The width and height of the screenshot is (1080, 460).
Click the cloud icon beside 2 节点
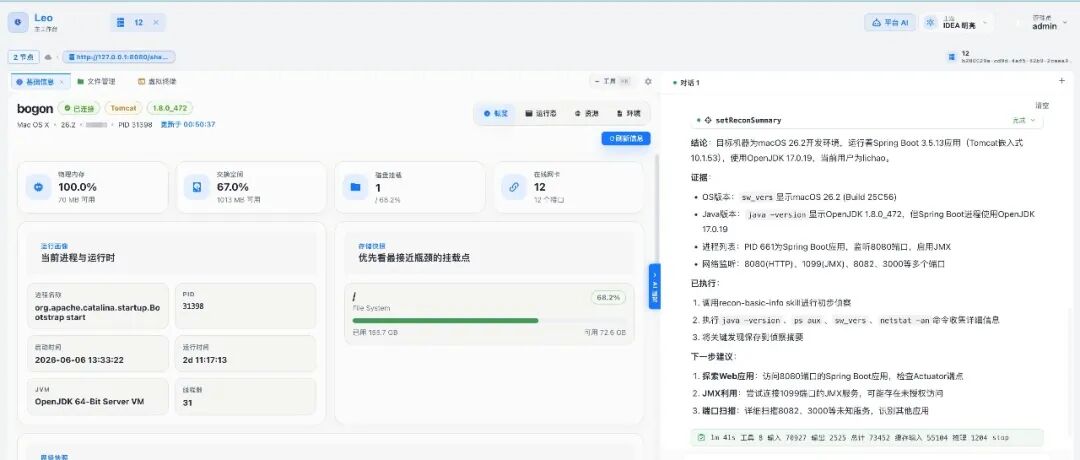click(49, 57)
